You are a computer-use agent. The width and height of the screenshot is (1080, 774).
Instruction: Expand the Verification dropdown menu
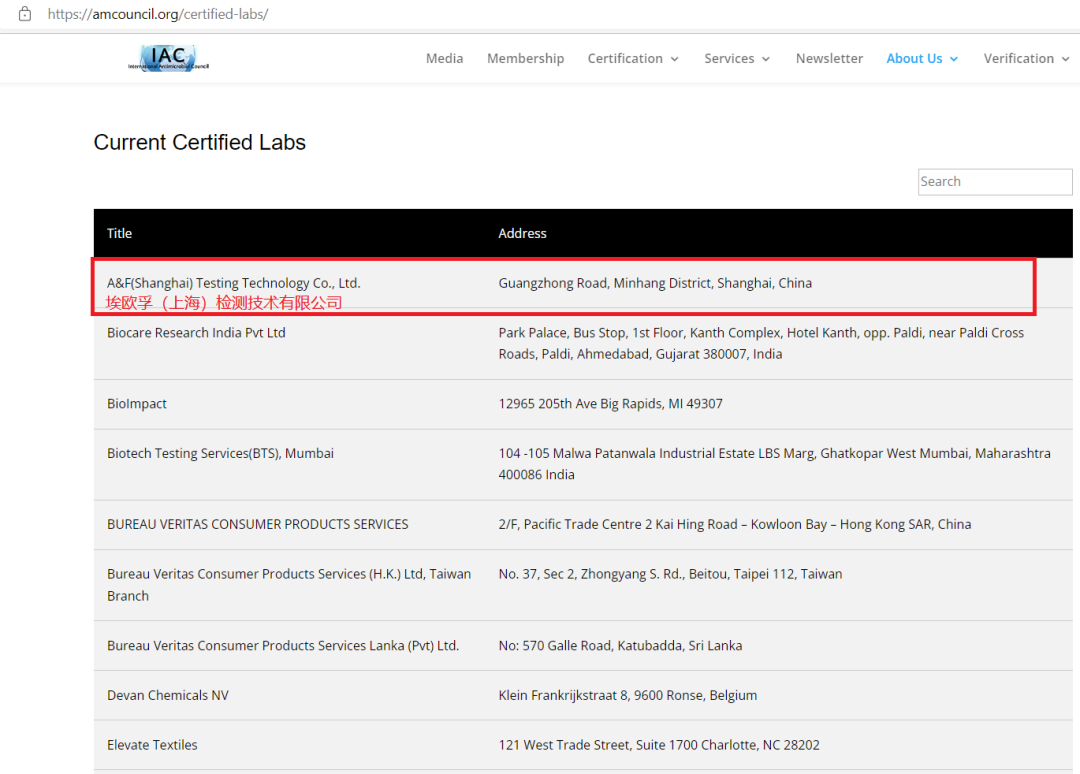pyautogui.click(x=1025, y=58)
